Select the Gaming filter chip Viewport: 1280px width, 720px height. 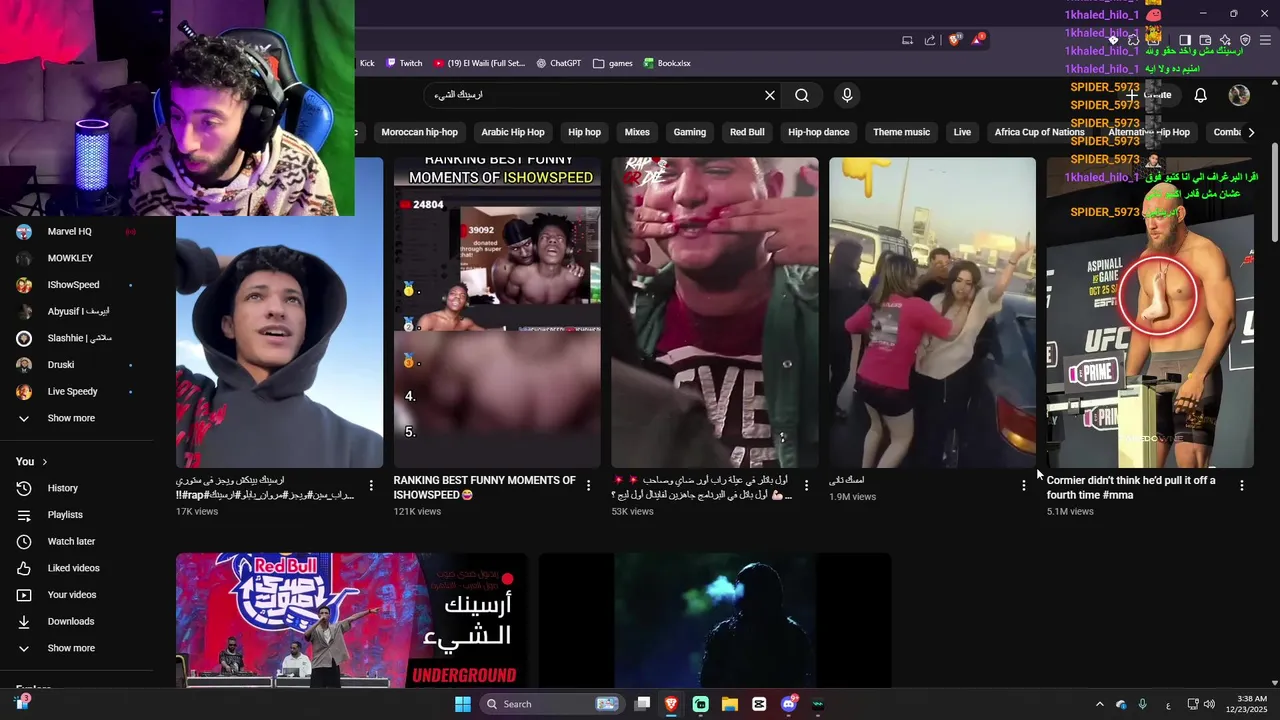point(690,132)
